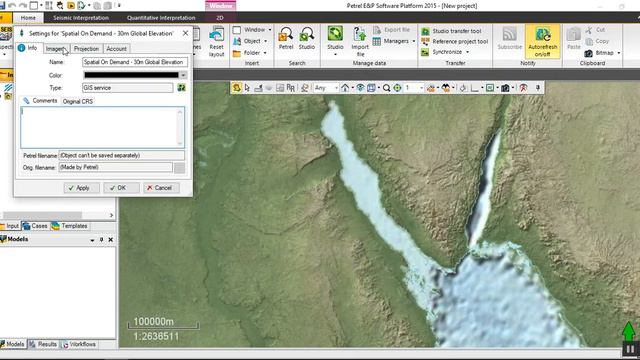Open the 2D ribbon tab
640x360 pixels.
tap(220, 18)
